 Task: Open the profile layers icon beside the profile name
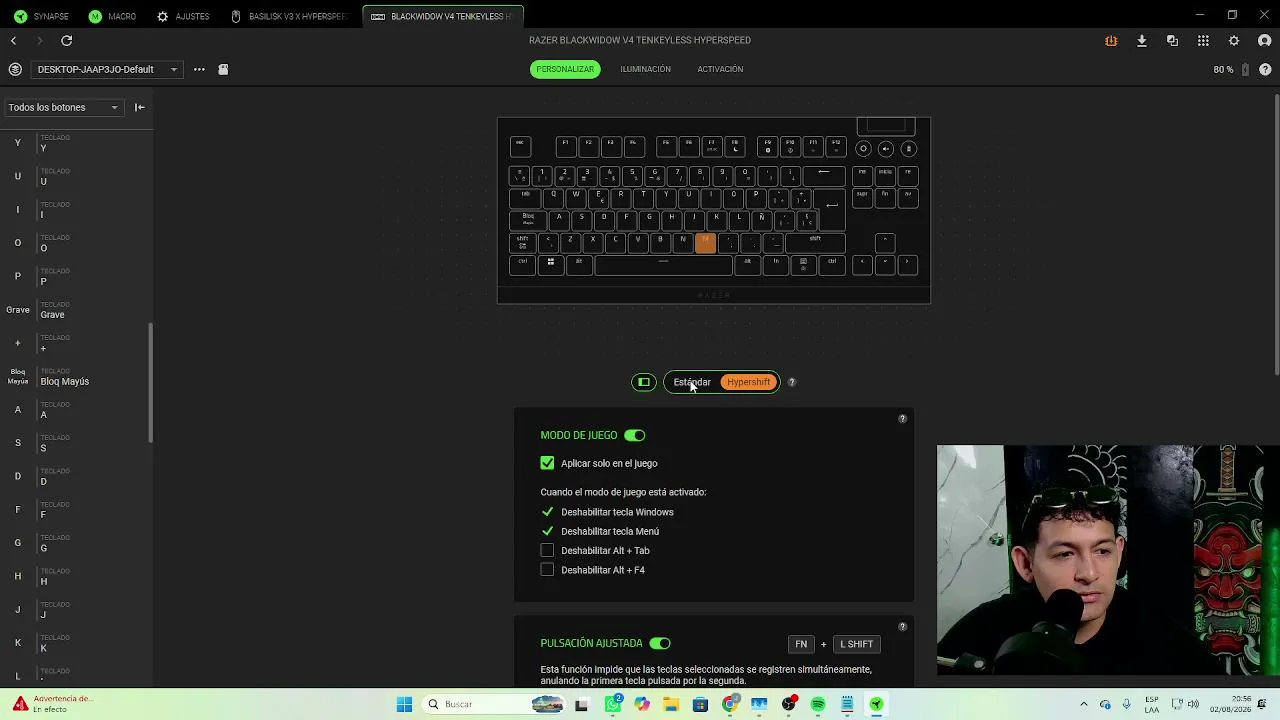[x=15, y=69]
